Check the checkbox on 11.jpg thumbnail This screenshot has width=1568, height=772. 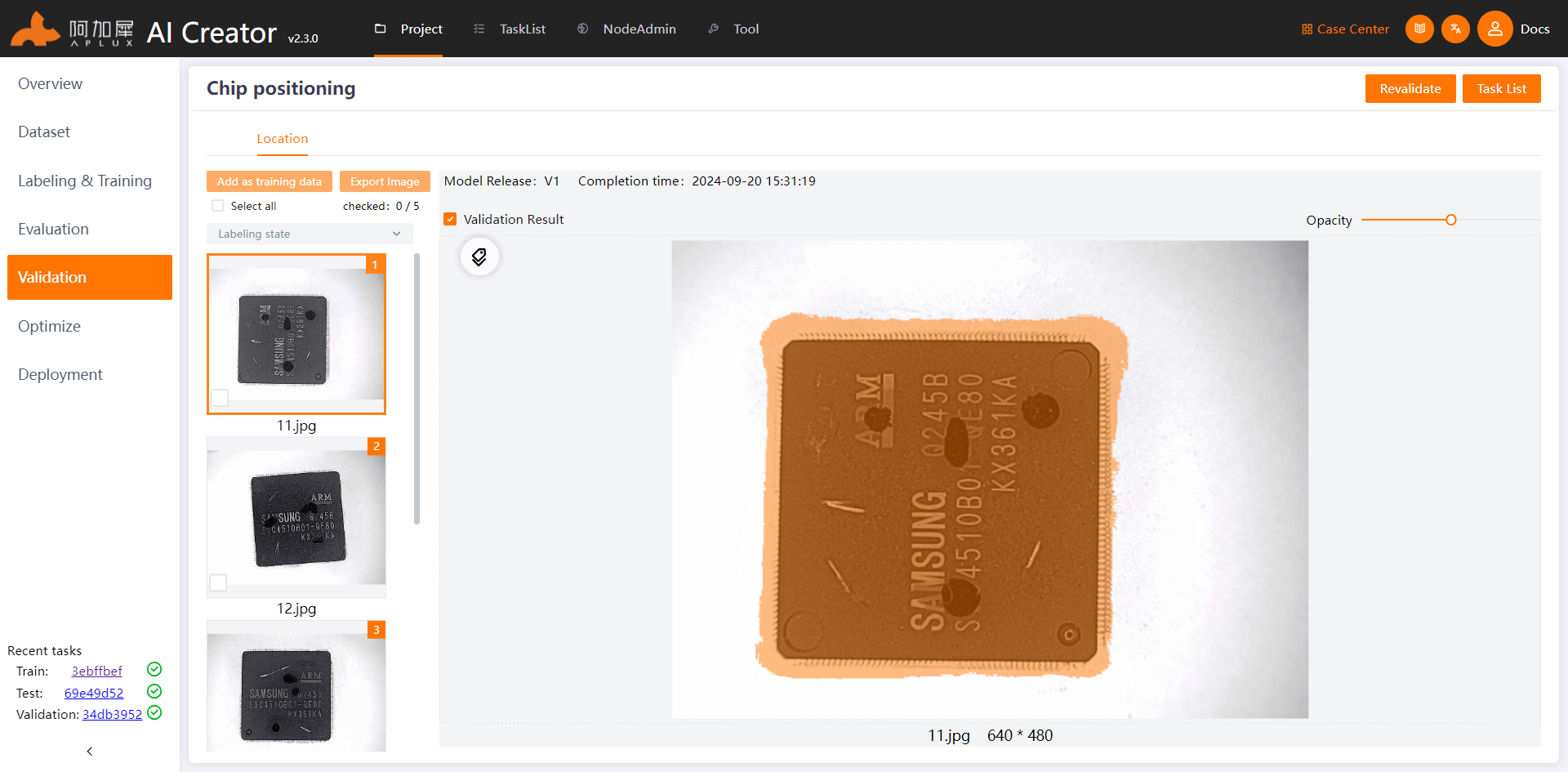pyautogui.click(x=220, y=398)
